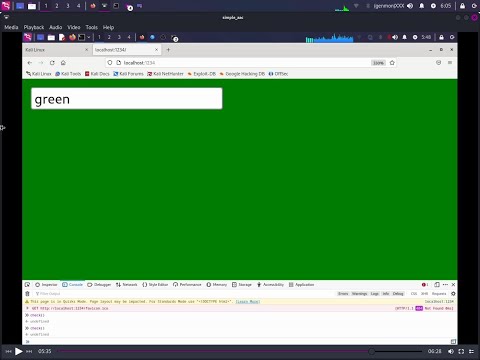Toggle the XHR console filter
The width and height of the screenshot is (480, 360).
point(424,294)
